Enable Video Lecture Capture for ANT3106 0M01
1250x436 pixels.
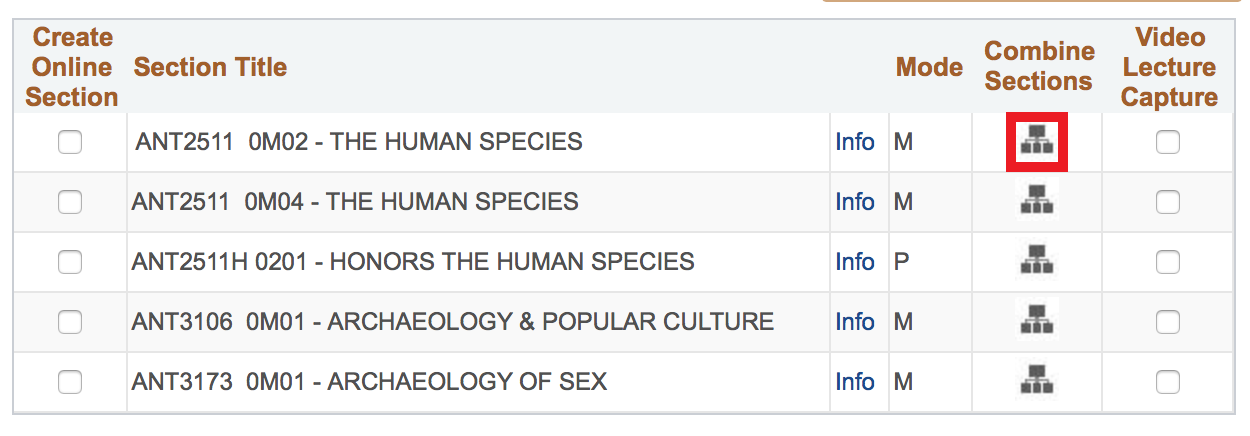click(1167, 322)
